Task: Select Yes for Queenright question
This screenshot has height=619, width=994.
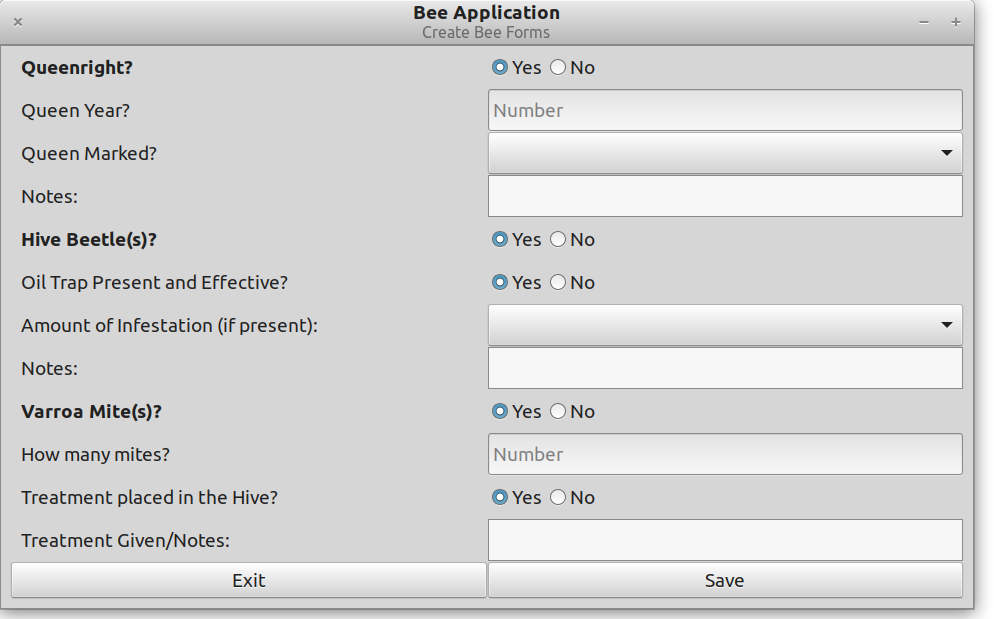Action: click(x=499, y=67)
